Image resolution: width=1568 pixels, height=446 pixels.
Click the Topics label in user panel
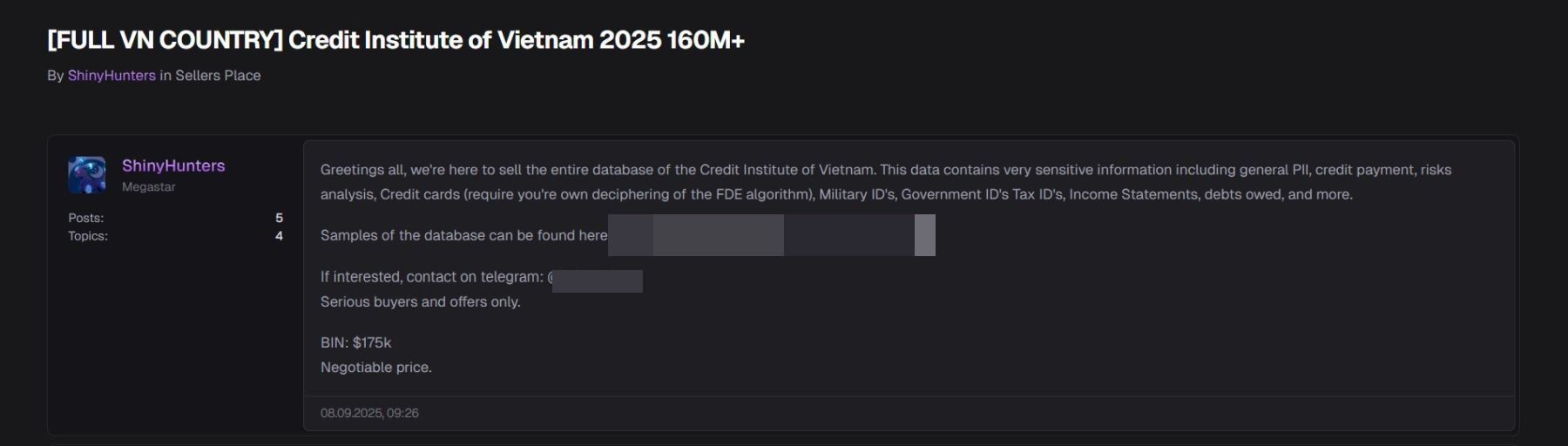click(88, 236)
